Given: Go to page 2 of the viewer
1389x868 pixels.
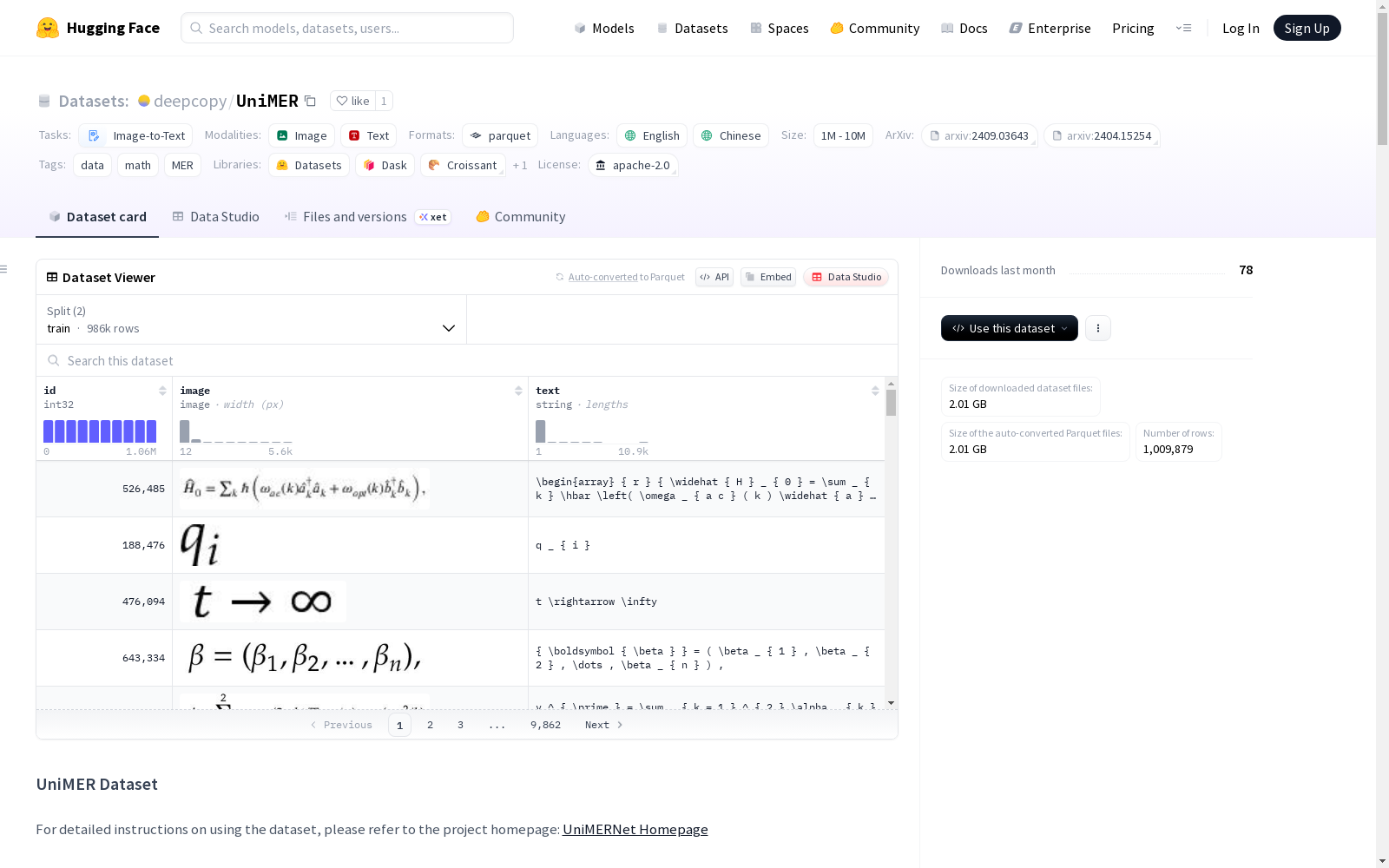Looking at the screenshot, I should 430,725.
